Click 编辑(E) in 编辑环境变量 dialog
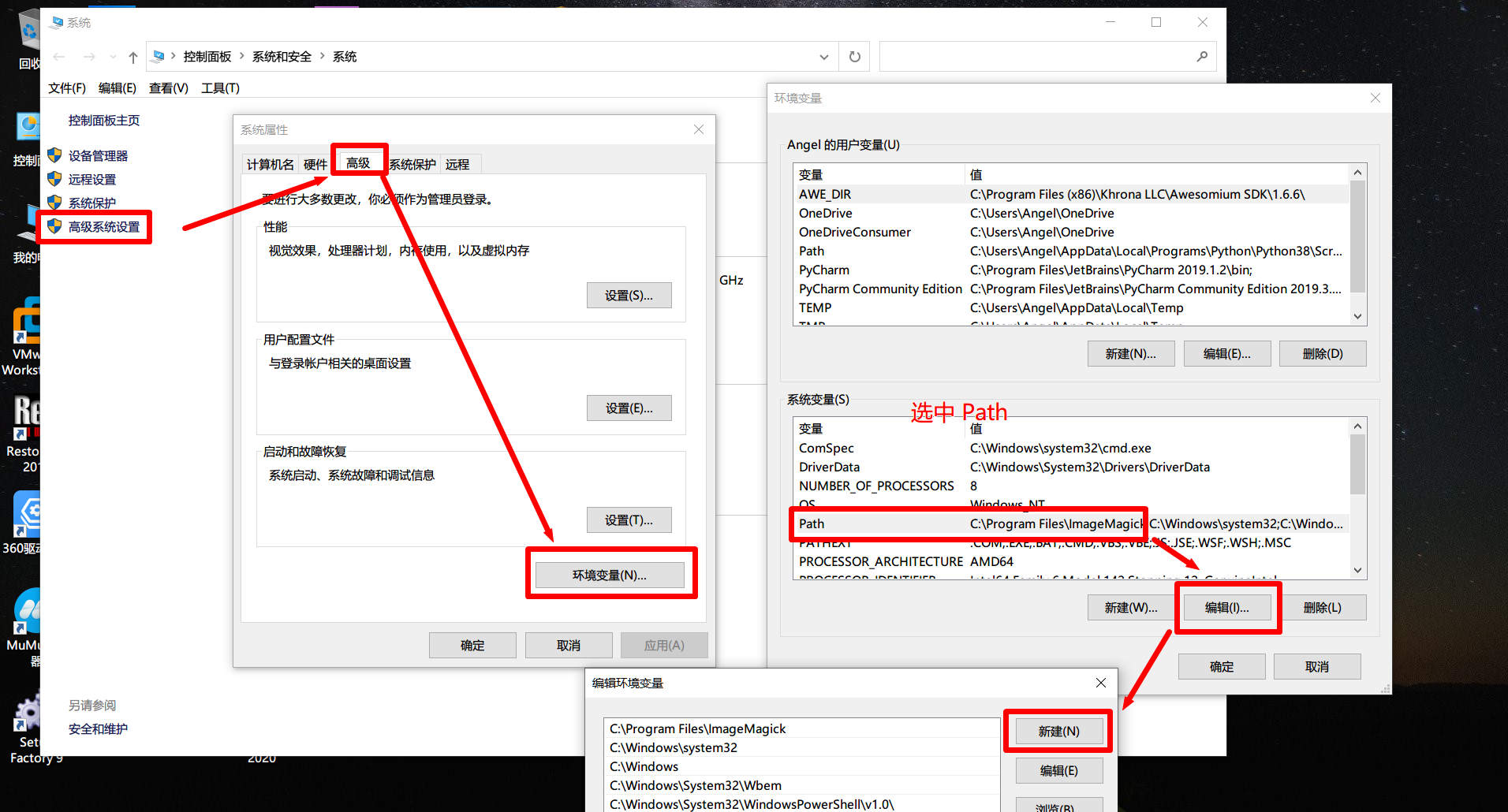The image size is (1508, 812). [x=1059, y=771]
